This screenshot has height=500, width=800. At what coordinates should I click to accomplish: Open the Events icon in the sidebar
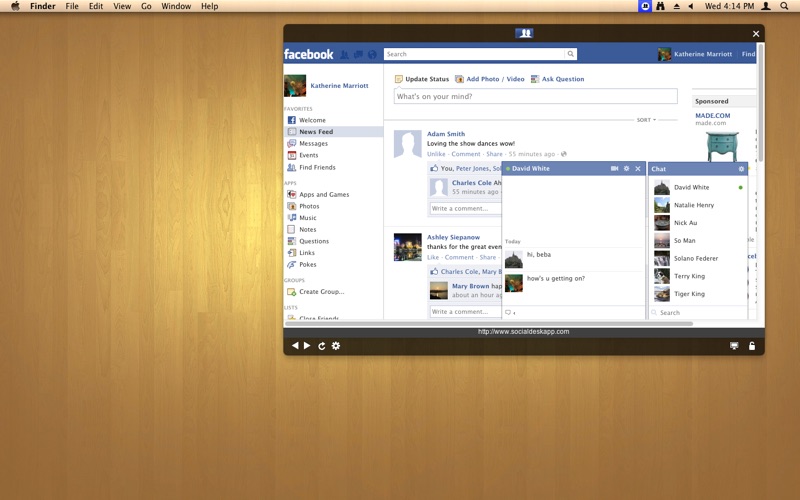pos(292,155)
